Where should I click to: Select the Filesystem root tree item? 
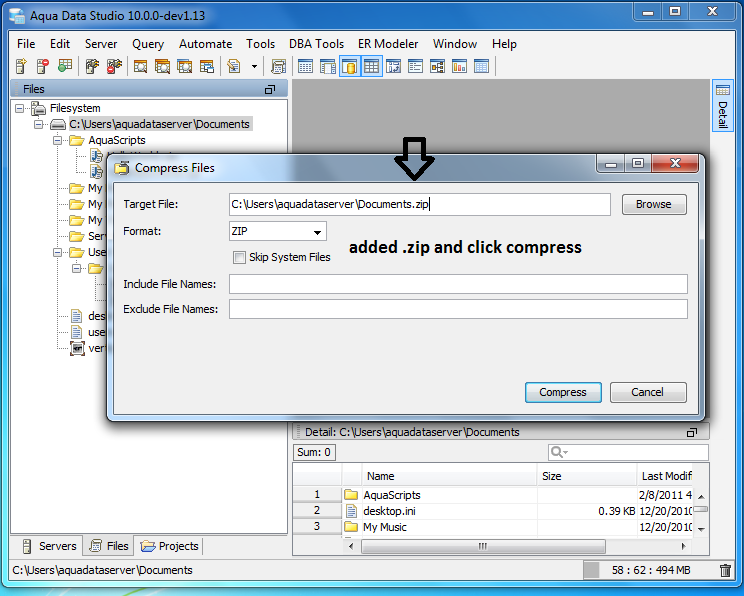(x=75, y=108)
